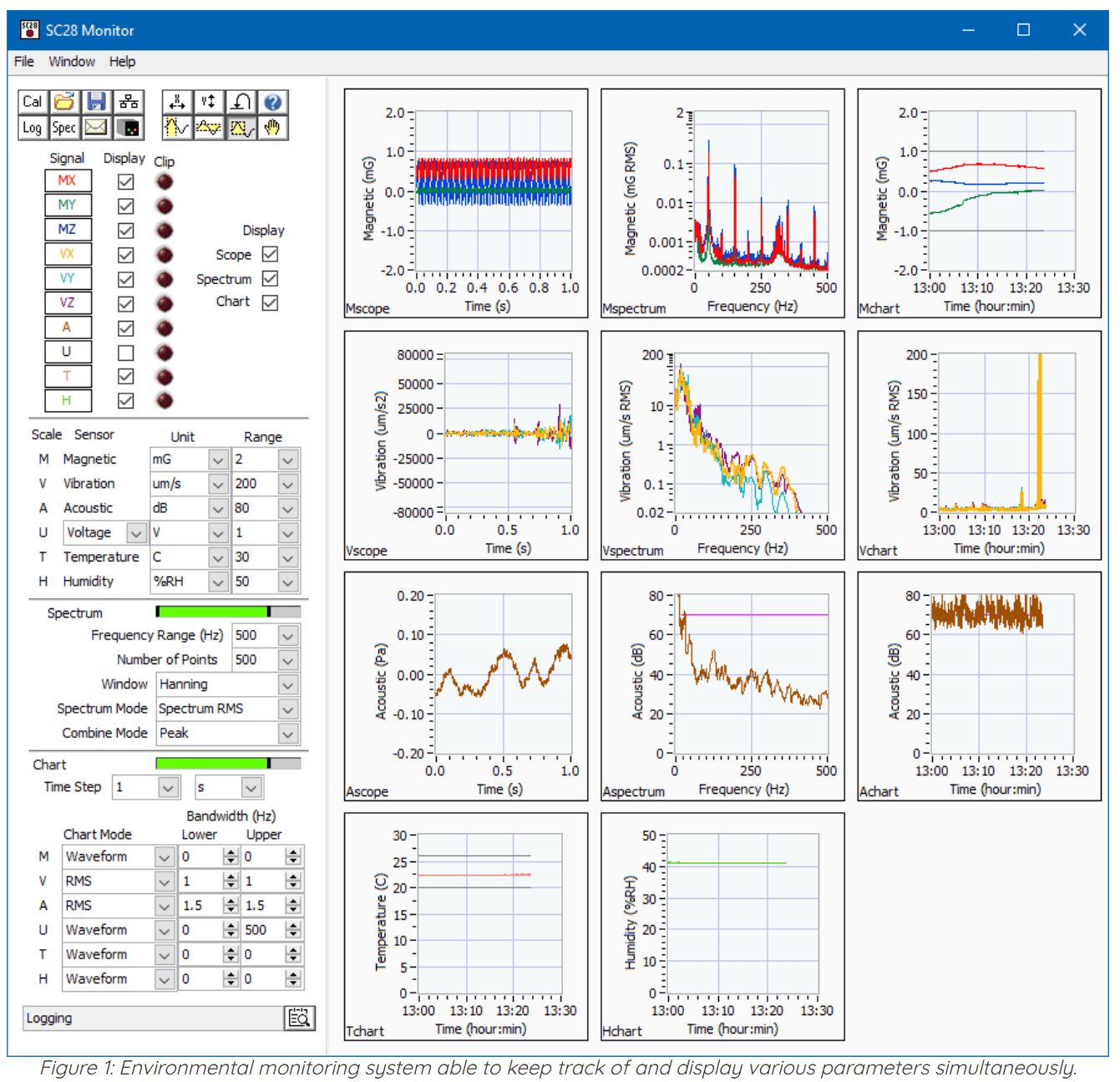The width and height of the screenshot is (1120, 1082).
Task: Click the V Lower bandwidth value field
Action: click(201, 881)
